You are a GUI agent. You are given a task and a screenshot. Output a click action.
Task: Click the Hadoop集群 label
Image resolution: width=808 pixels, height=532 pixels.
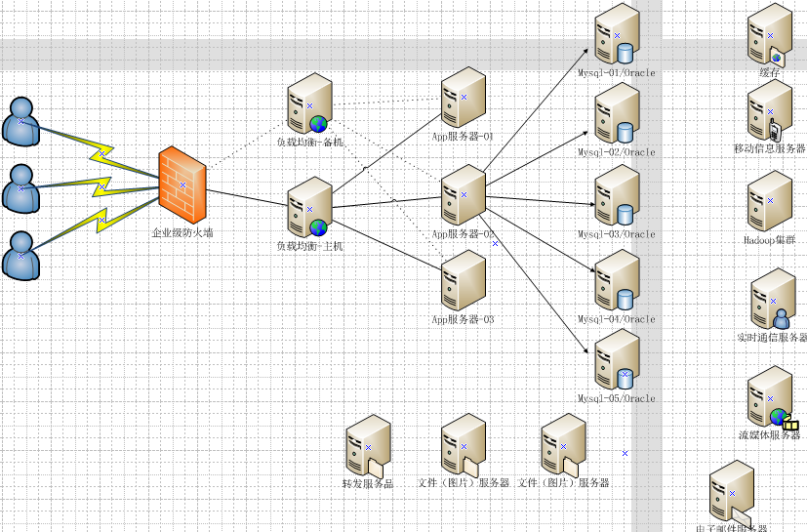pyautogui.click(x=770, y=240)
